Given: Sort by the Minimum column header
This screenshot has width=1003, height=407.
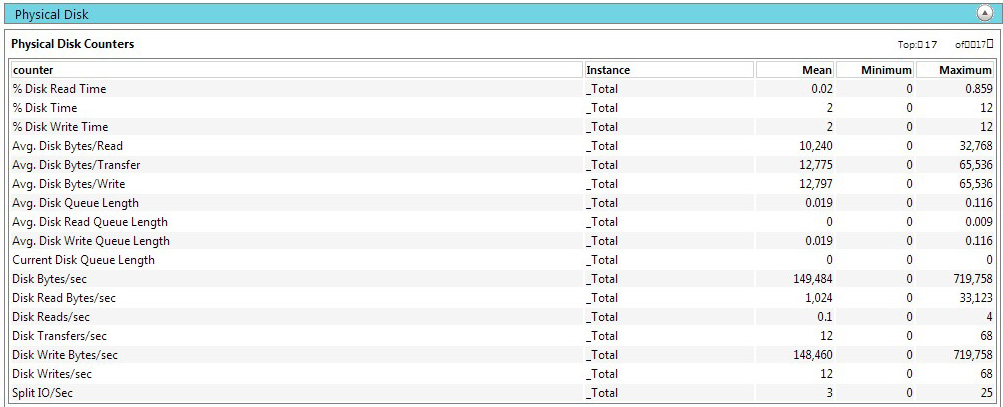Looking at the screenshot, I should click(875, 70).
